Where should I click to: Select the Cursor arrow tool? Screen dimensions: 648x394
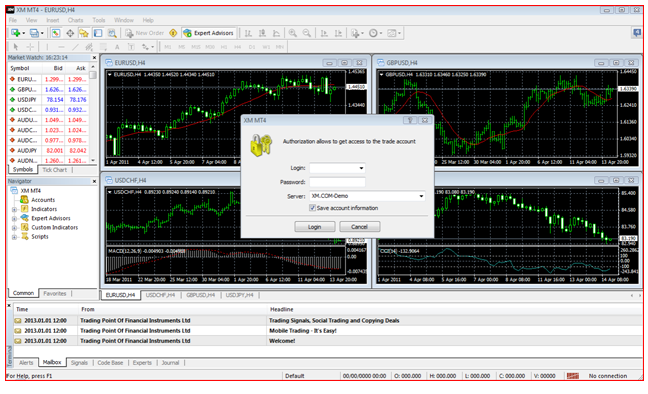16,47
